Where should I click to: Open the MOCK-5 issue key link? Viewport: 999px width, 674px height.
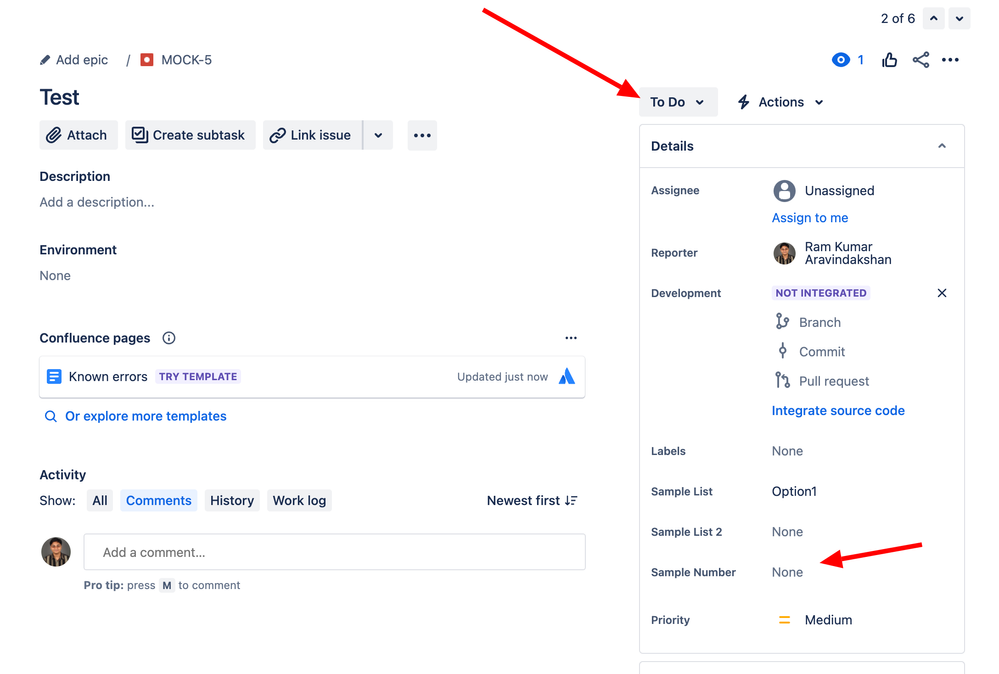click(x=186, y=60)
